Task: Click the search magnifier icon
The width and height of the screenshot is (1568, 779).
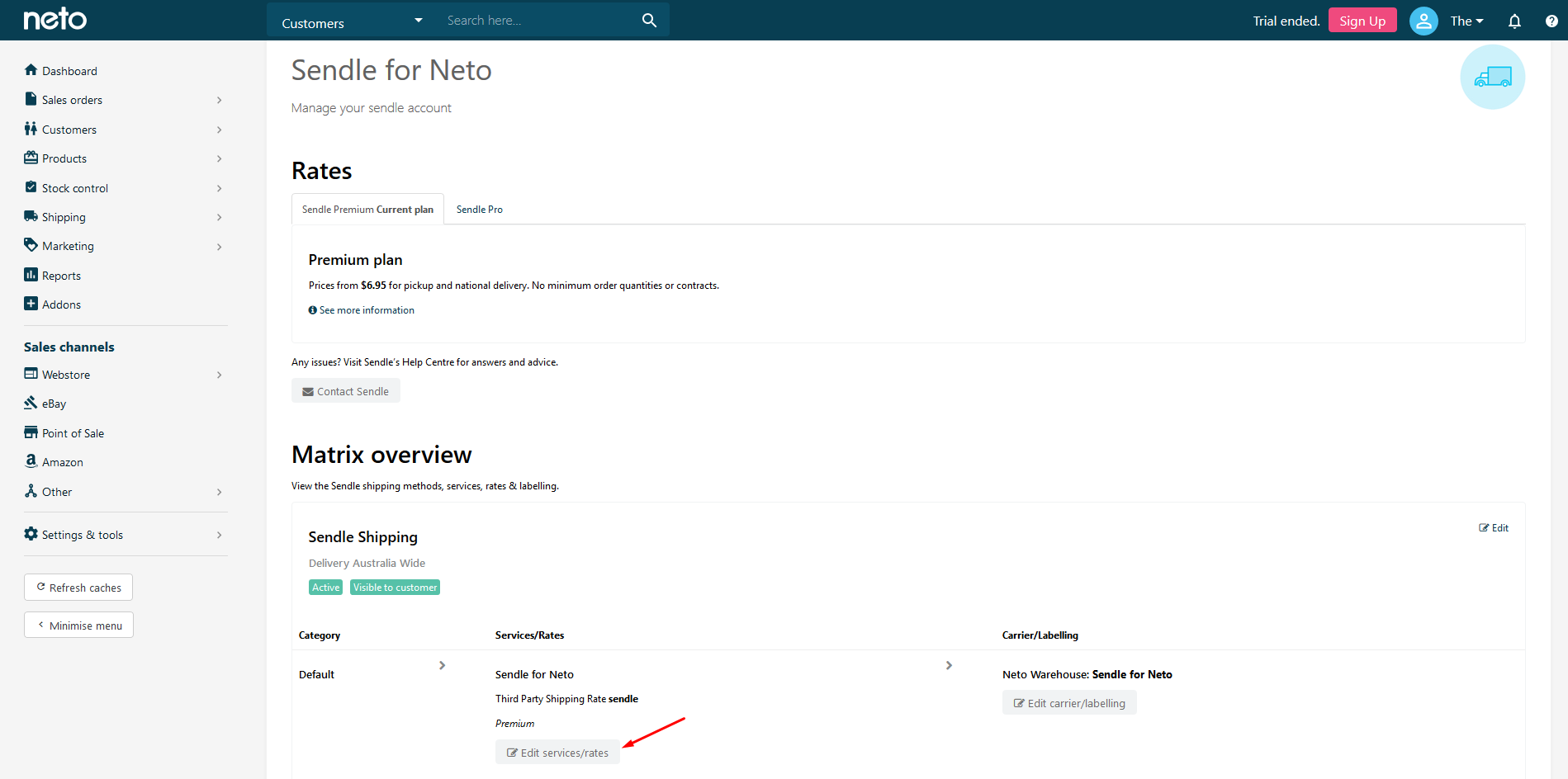Action: [649, 21]
